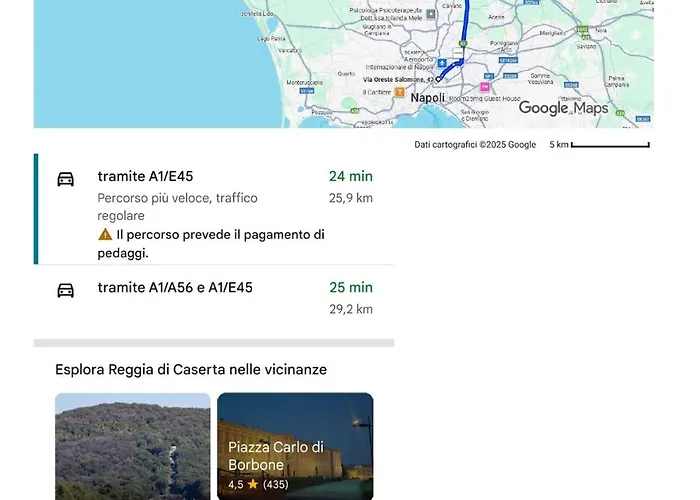Viewport: 700px width, 500px height.
Task: Click the car icon beside tramite A1/E45
Action: (66, 179)
